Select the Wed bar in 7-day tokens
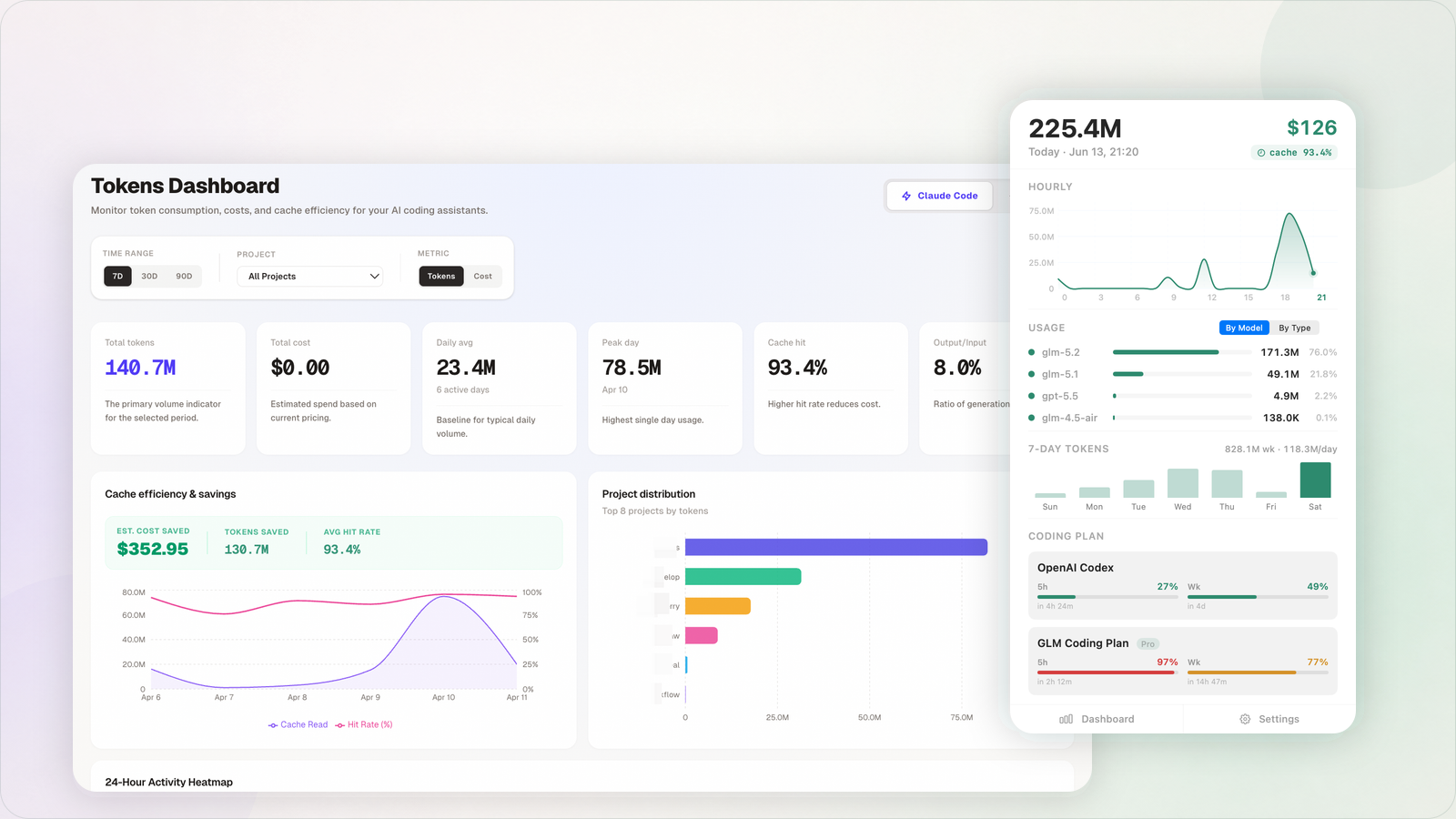Image resolution: width=1456 pixels, height=819 pixels. (1183, 483)
